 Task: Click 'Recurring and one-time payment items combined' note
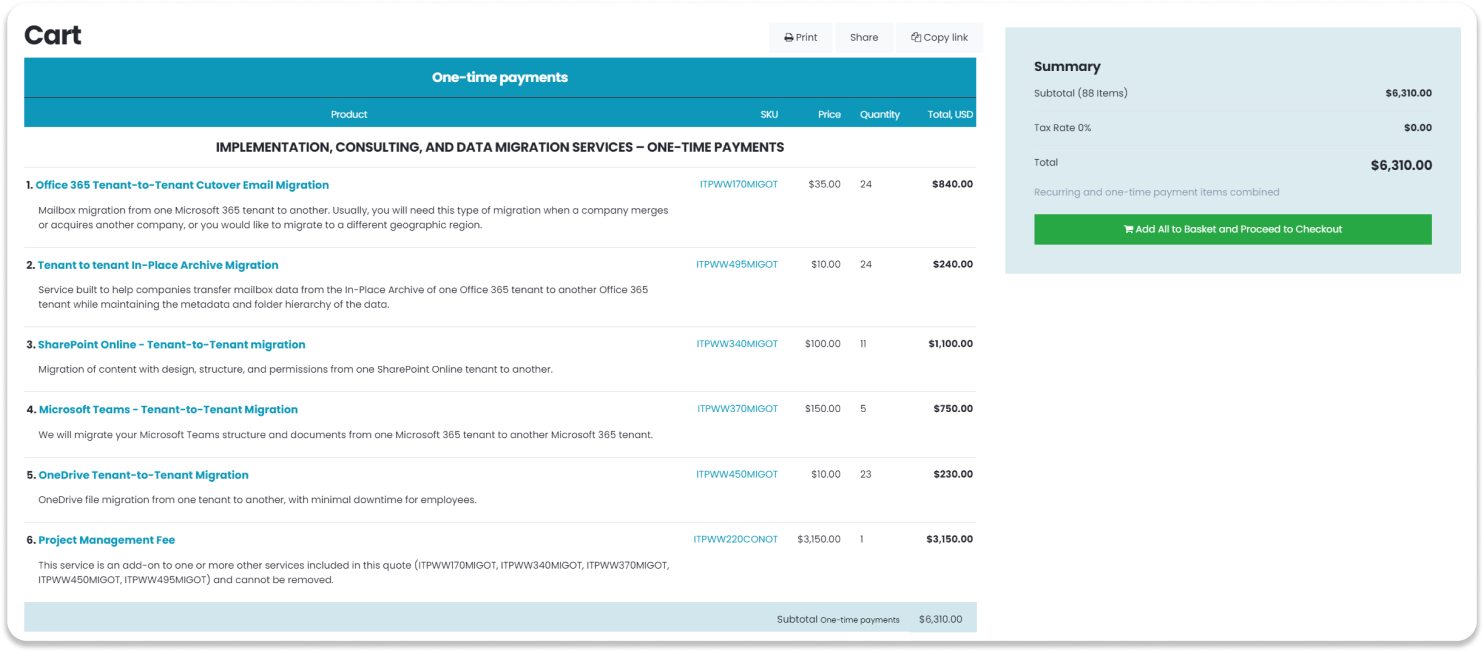tap(1156, 192)
